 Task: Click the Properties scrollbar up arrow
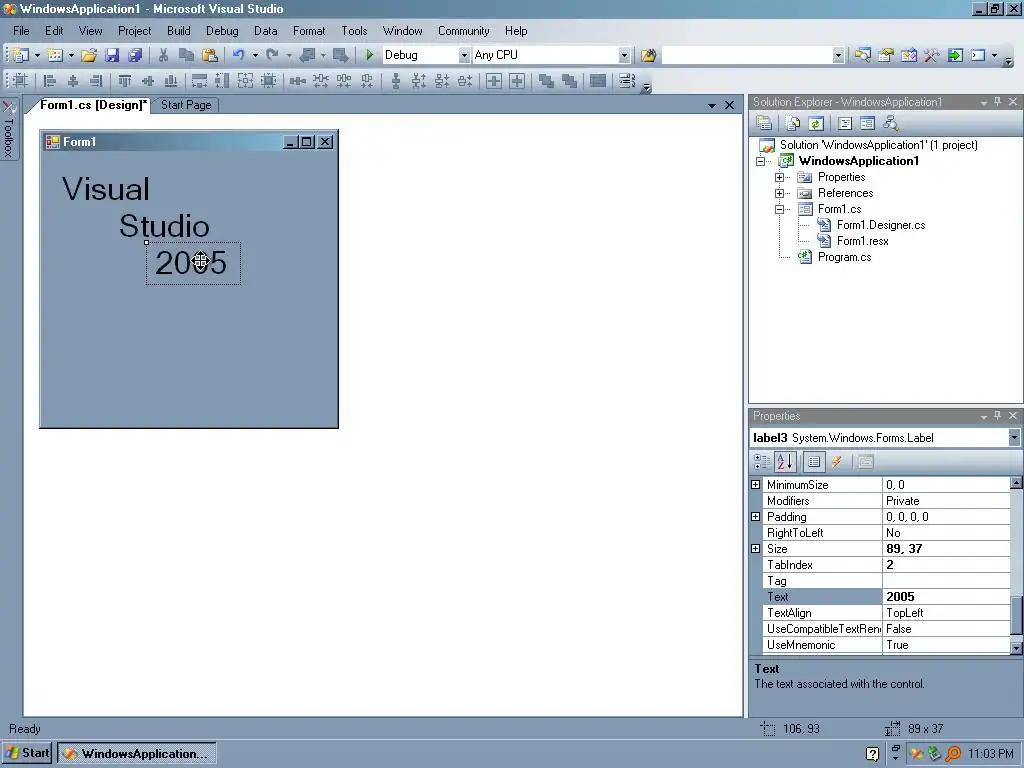point(1016,483)
